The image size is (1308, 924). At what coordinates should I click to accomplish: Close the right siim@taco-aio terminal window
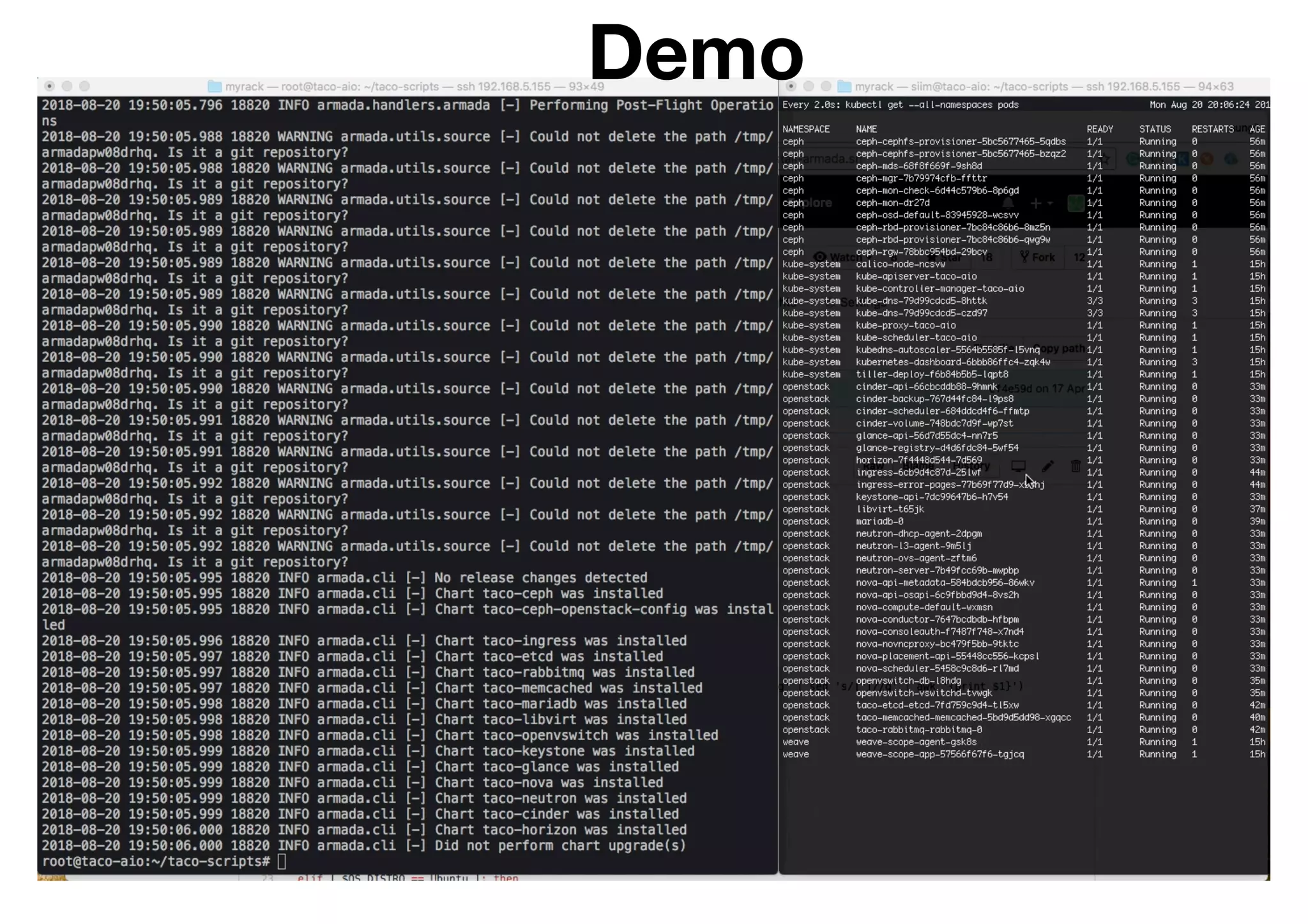pyautogui.click(x=791, y=86)
